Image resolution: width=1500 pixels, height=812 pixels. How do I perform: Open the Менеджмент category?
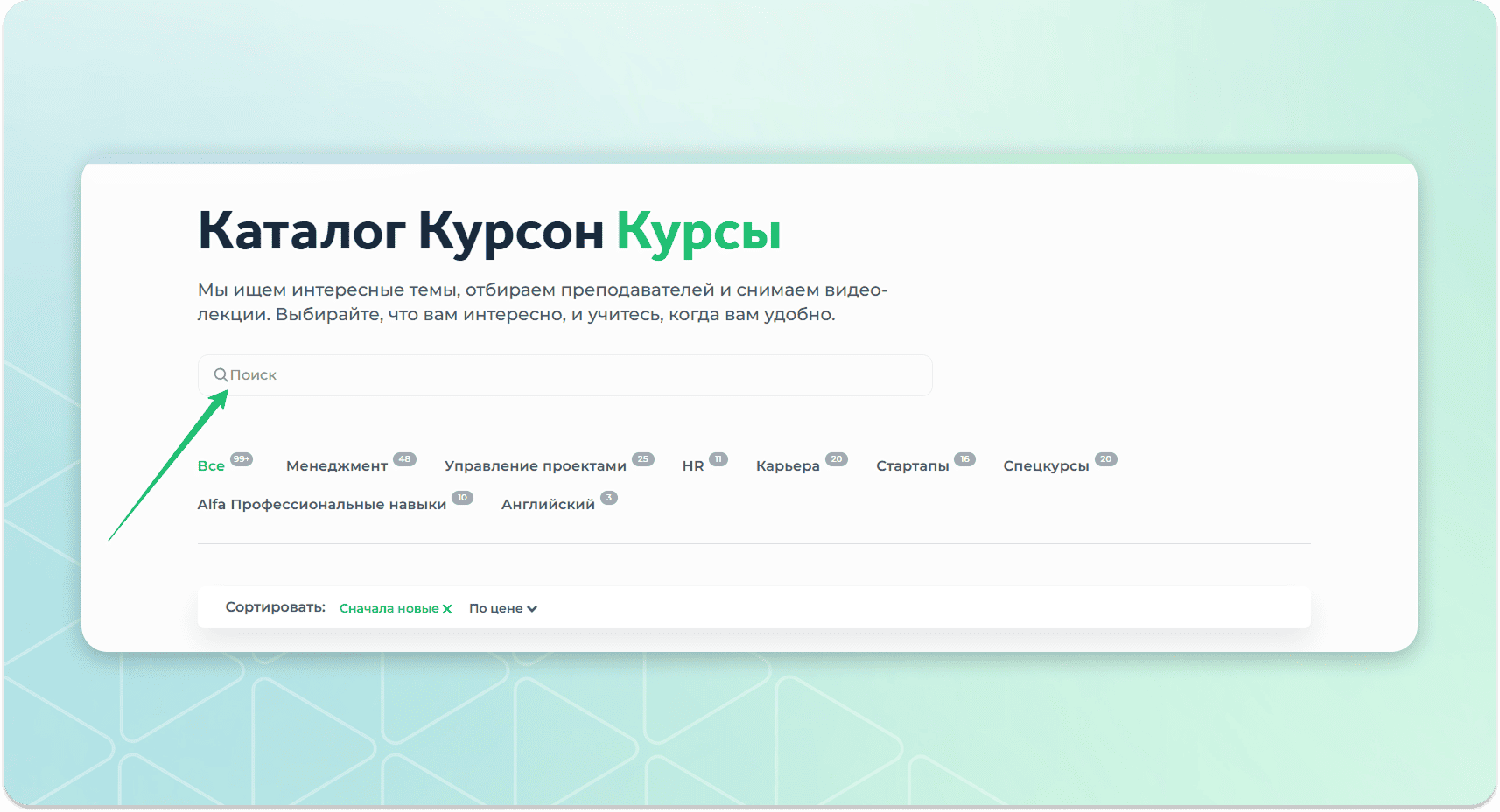pos(337,465)
